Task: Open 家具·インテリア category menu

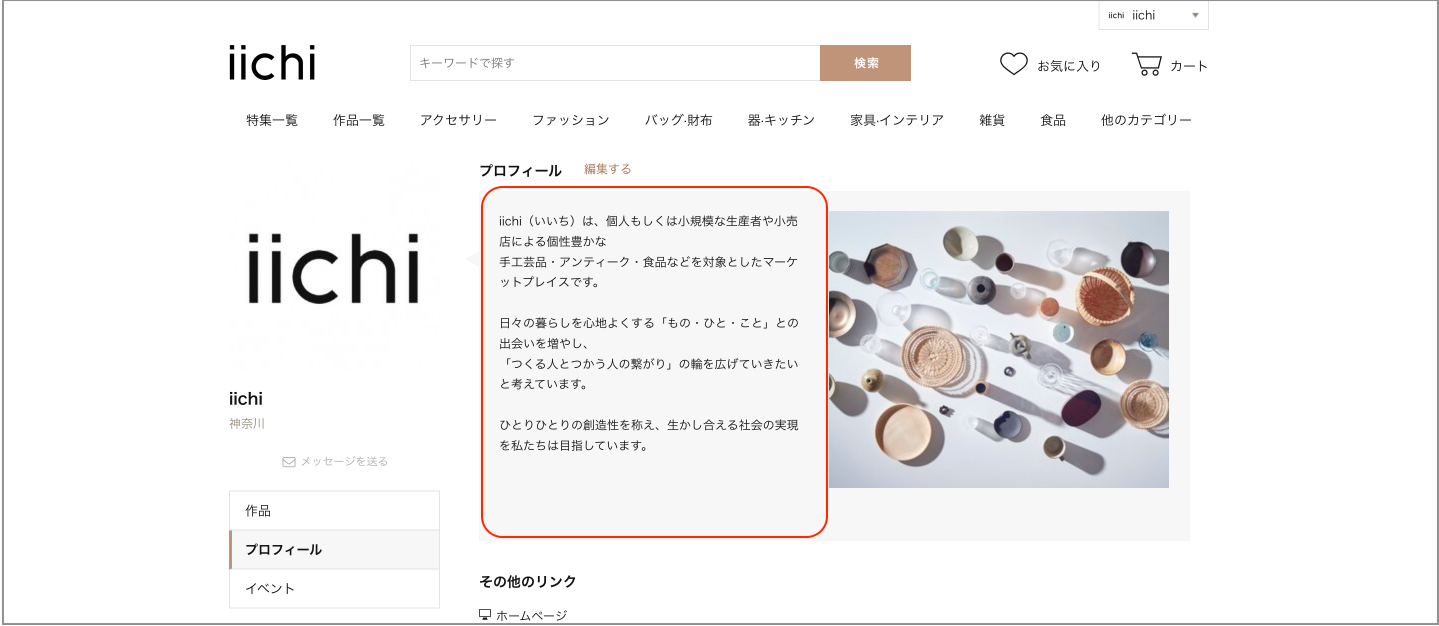Action: pyautogui.click(x=897, y=120)
